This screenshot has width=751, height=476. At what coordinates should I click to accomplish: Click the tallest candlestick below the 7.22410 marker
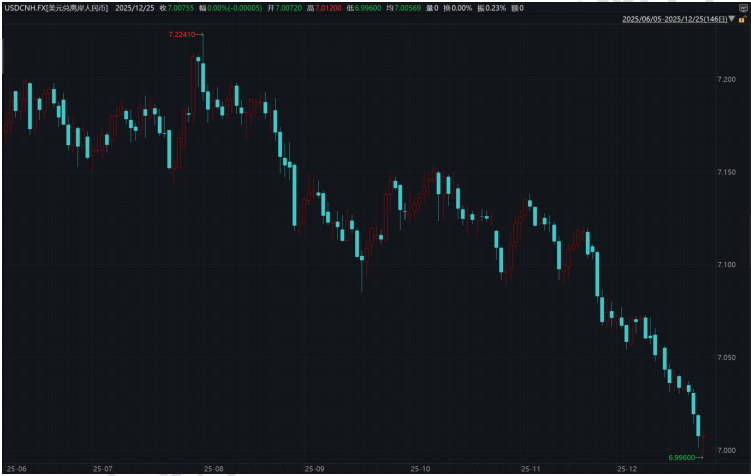tap(200, 76)
